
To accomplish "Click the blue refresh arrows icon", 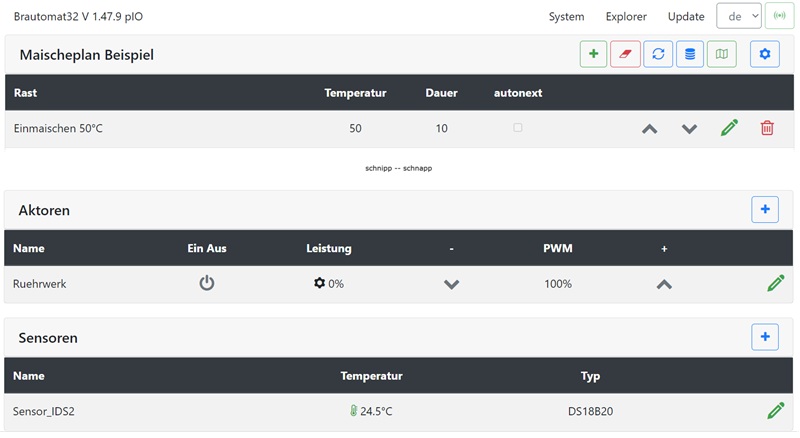I will click(x=658, y=54).
